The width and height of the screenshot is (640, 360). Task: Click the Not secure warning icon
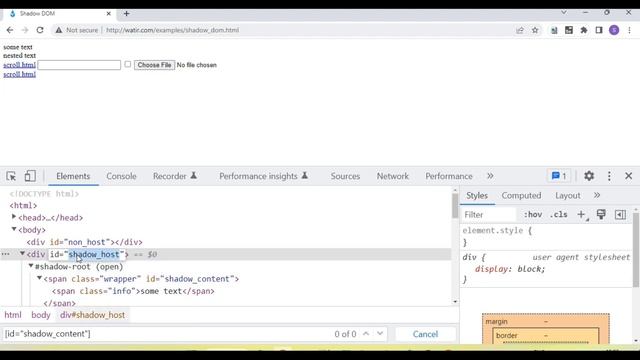59,30
